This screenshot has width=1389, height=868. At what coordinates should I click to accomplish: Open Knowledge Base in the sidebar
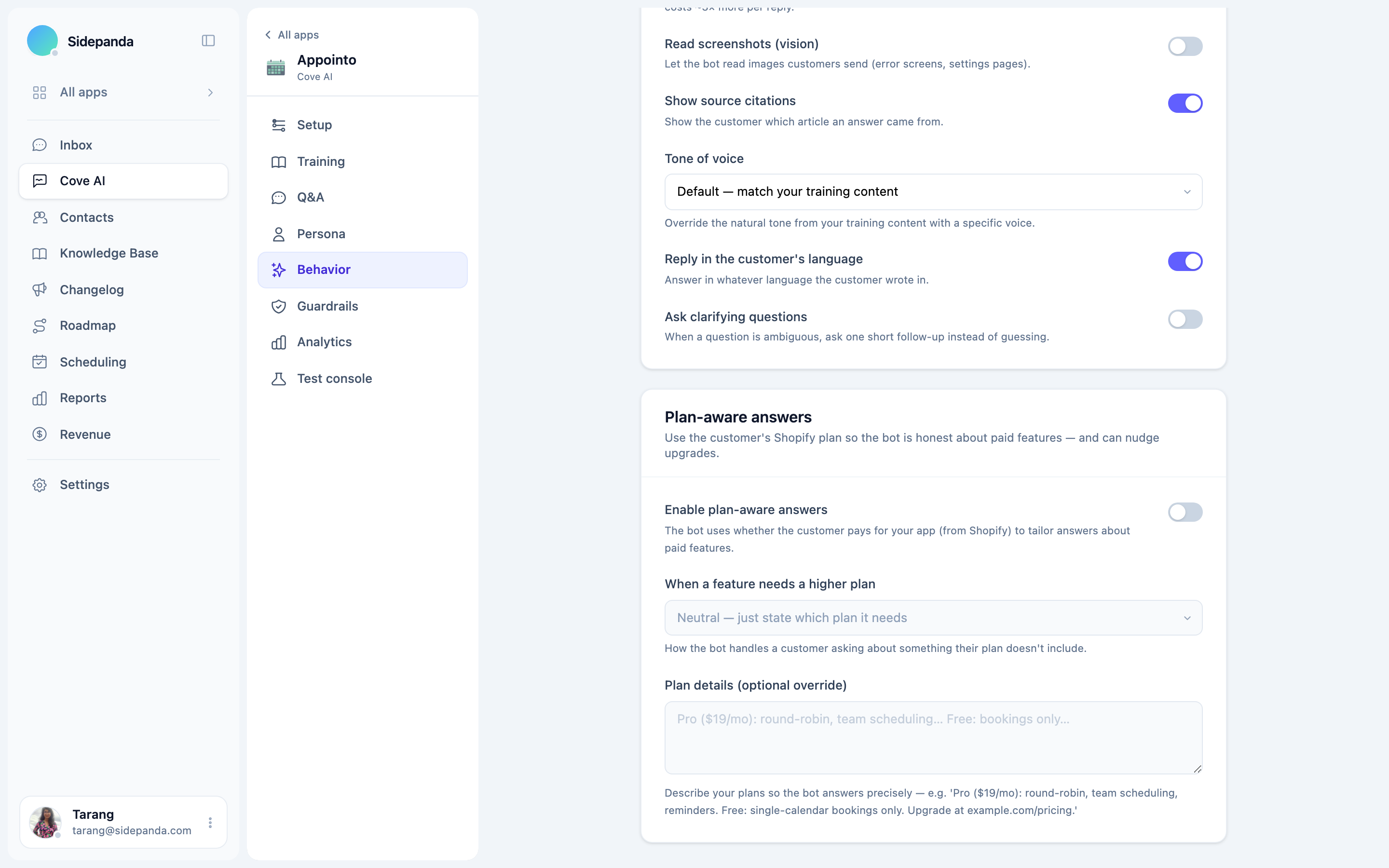click(x=123, y=253)
